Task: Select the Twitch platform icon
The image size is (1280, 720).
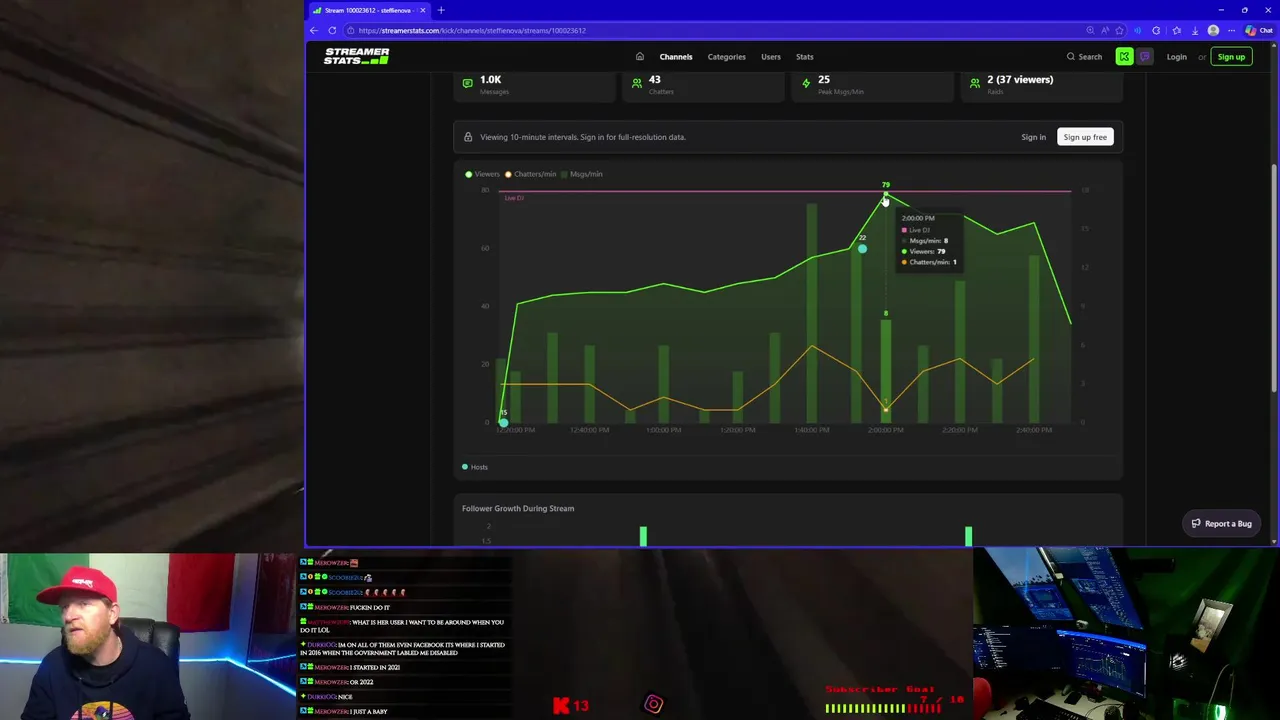Action: point(1145,57)
